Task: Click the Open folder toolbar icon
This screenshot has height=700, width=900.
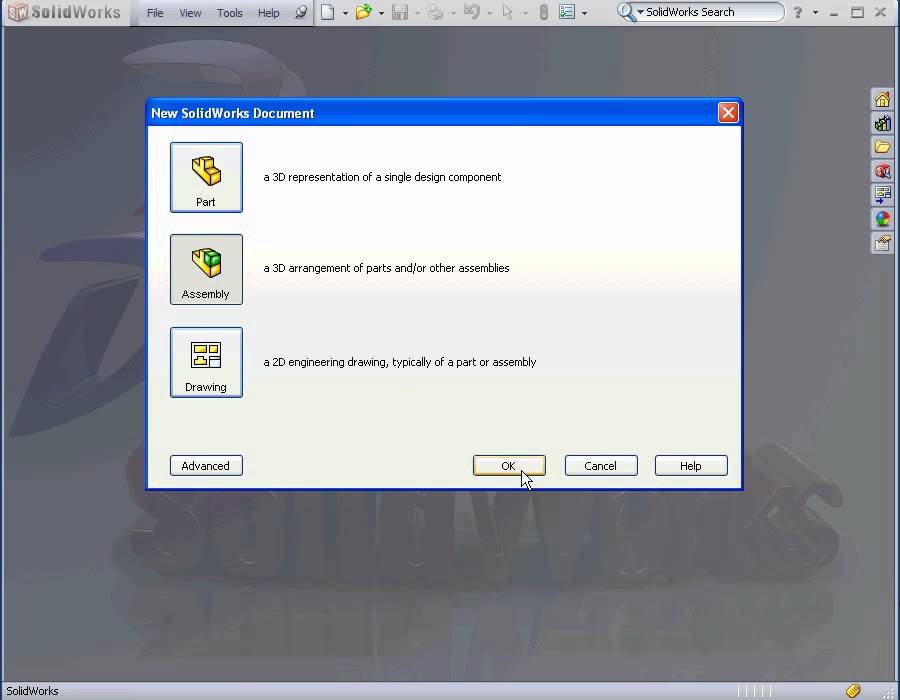Action: coord(363,12)
